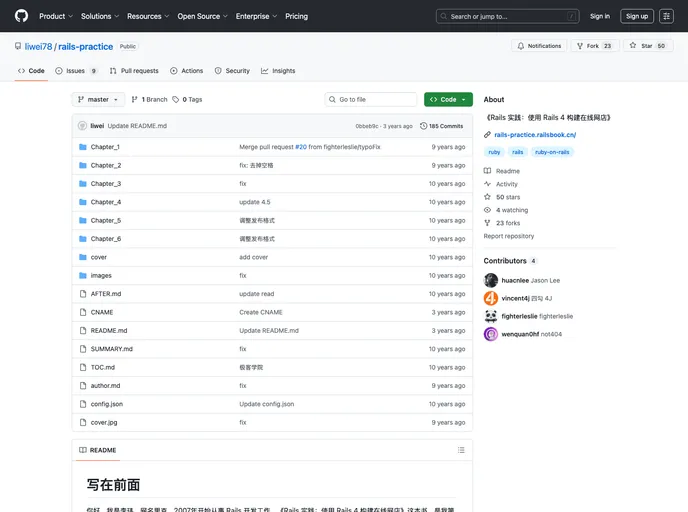The height and width of the screenshot is (512, 688).
Task: Click the ruby topic tag
Action: [494, 152]
